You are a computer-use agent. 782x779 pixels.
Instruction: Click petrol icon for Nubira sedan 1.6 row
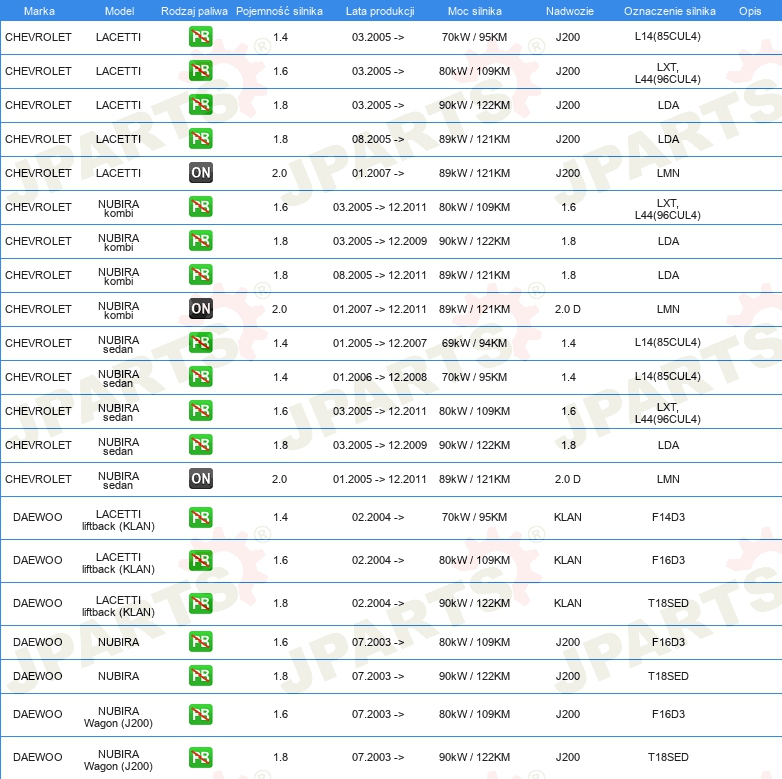(x=200, y=410)
